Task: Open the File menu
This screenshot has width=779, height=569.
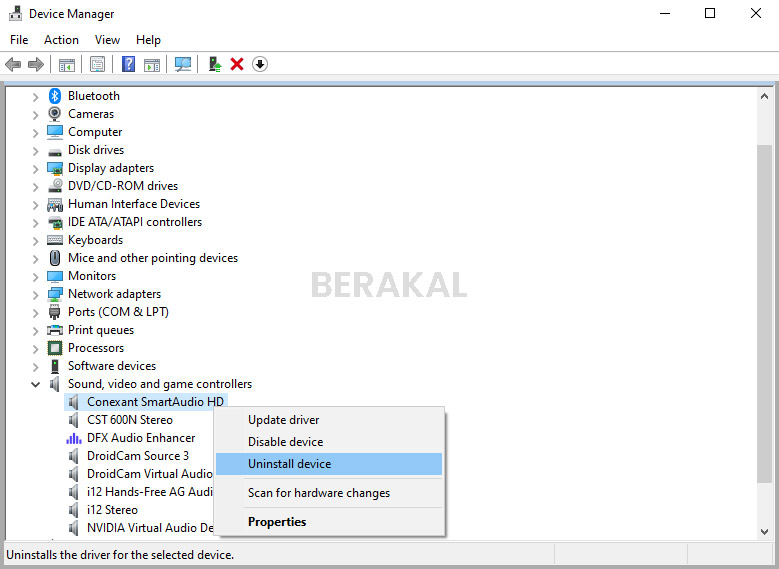Action: tap(19, 40)
